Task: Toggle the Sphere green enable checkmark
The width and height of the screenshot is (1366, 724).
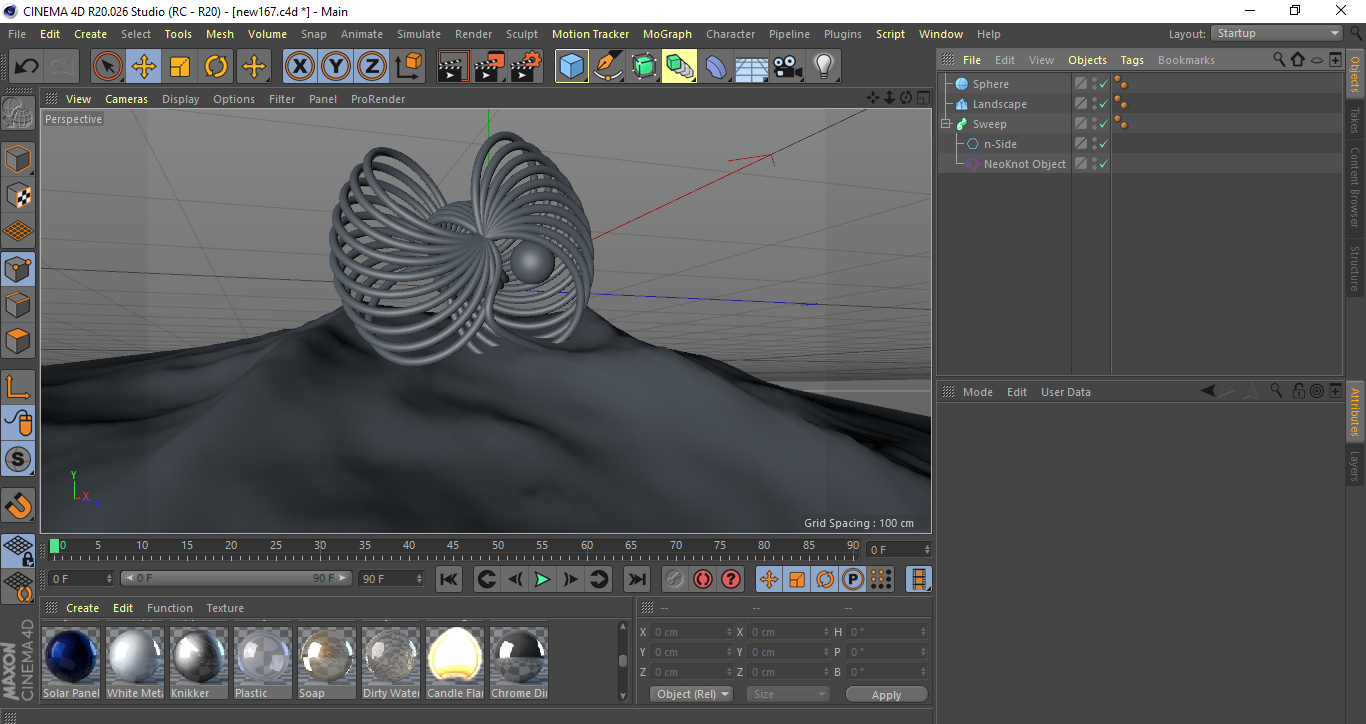Action: click(x=1103, y=84)
